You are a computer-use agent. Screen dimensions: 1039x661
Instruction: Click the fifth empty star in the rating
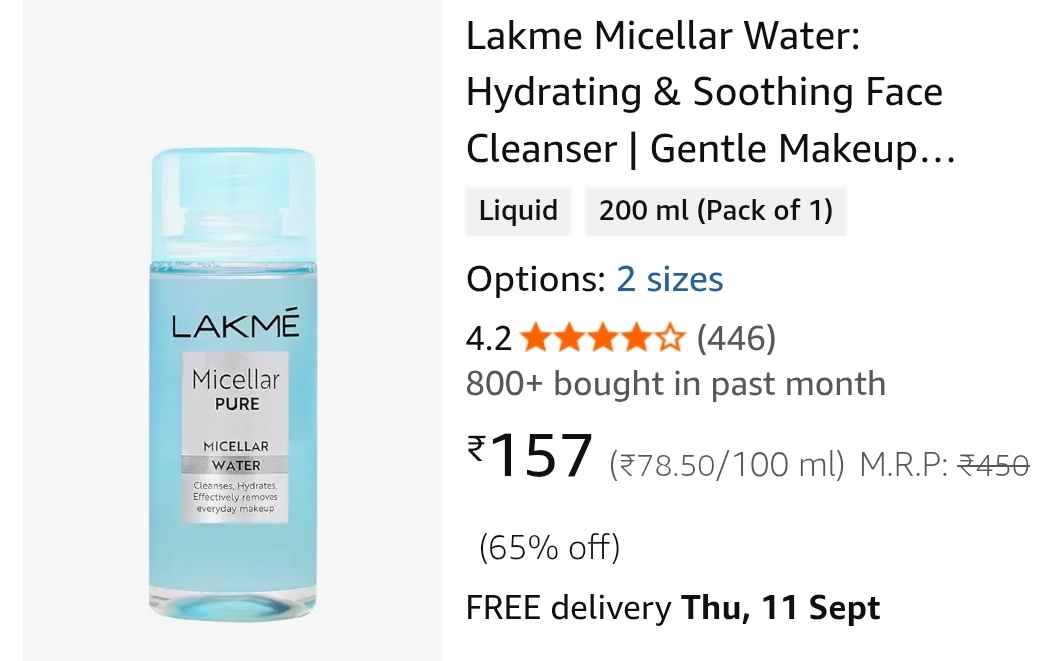670,338
